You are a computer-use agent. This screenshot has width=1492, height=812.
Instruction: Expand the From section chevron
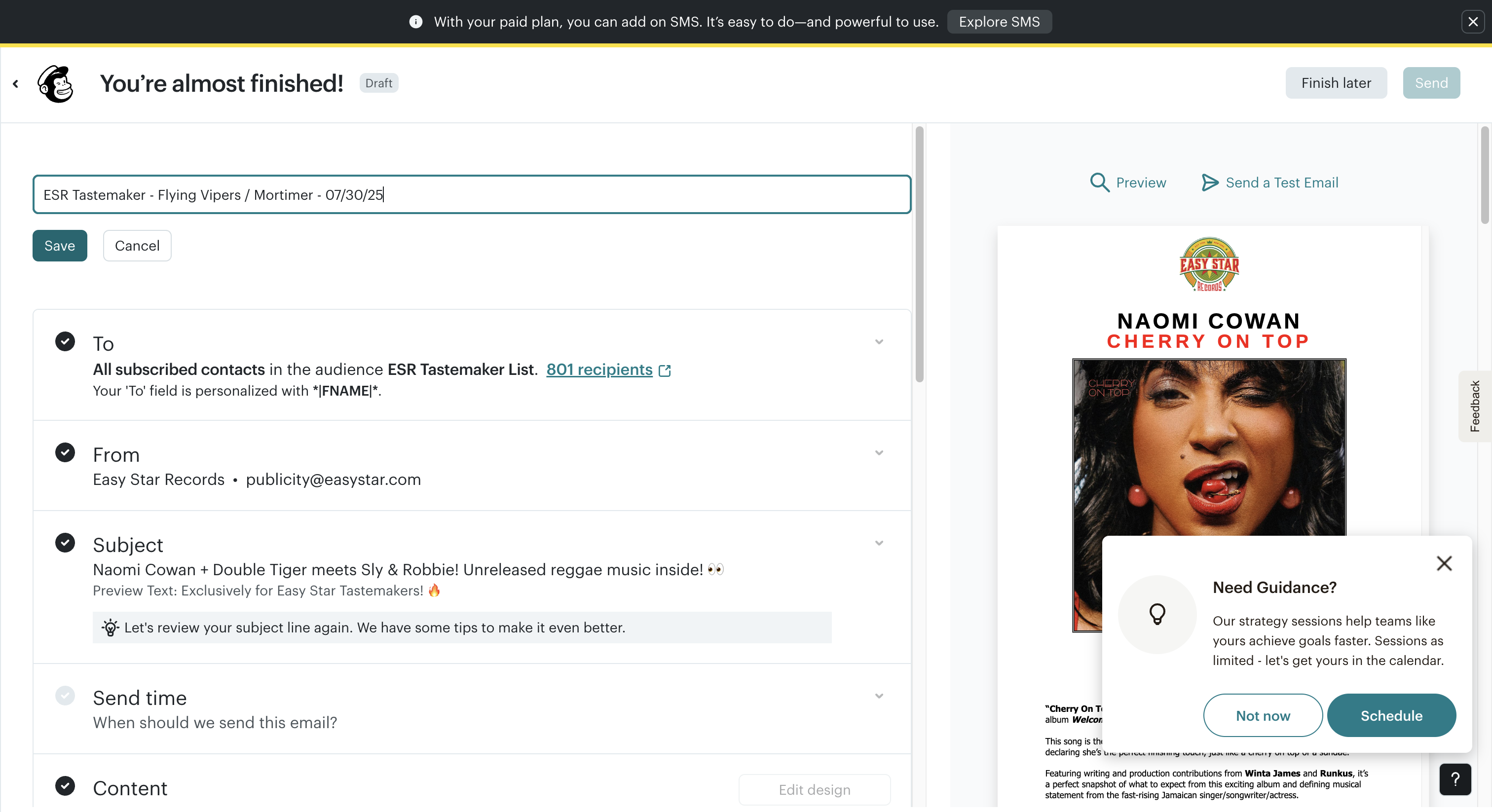pos(879,453)
